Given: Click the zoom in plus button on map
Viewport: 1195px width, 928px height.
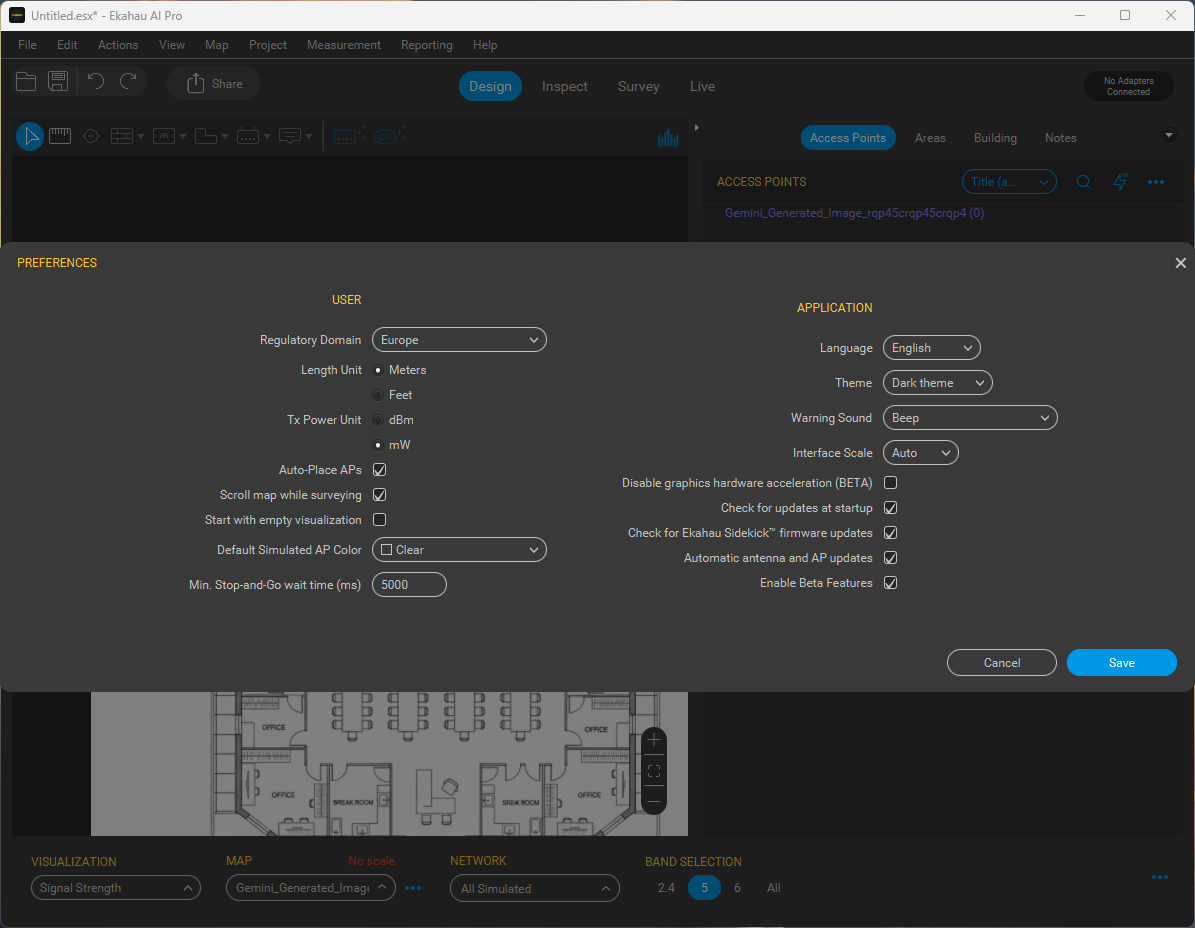Looking at the screenshot, I should coord(654,740).
